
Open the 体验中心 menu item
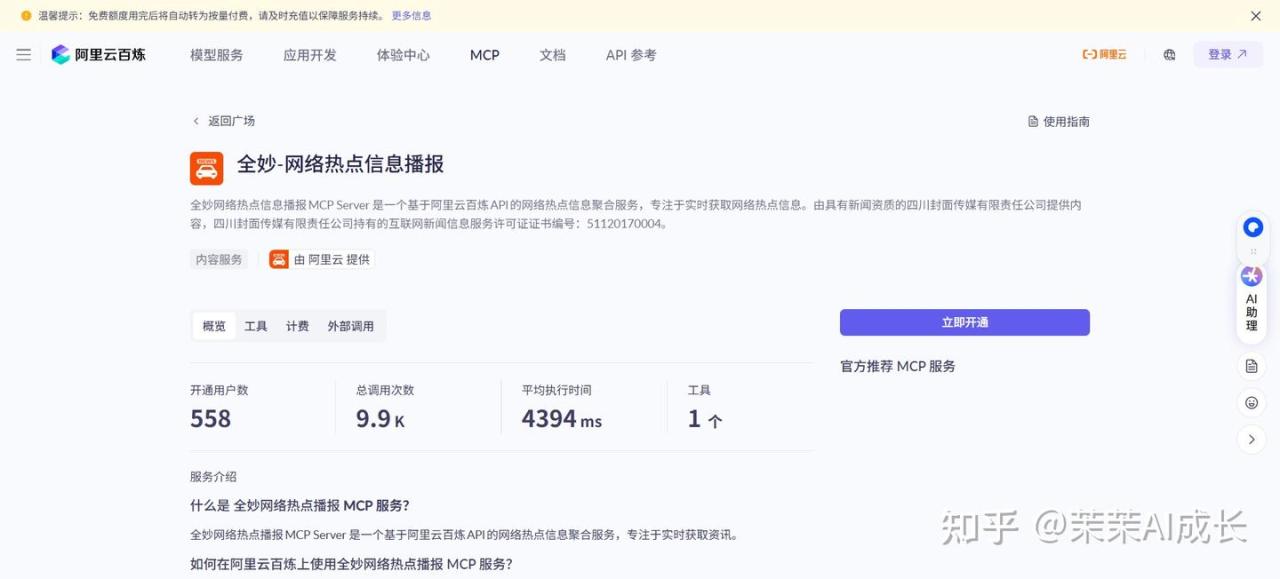(x=403, y=55)
